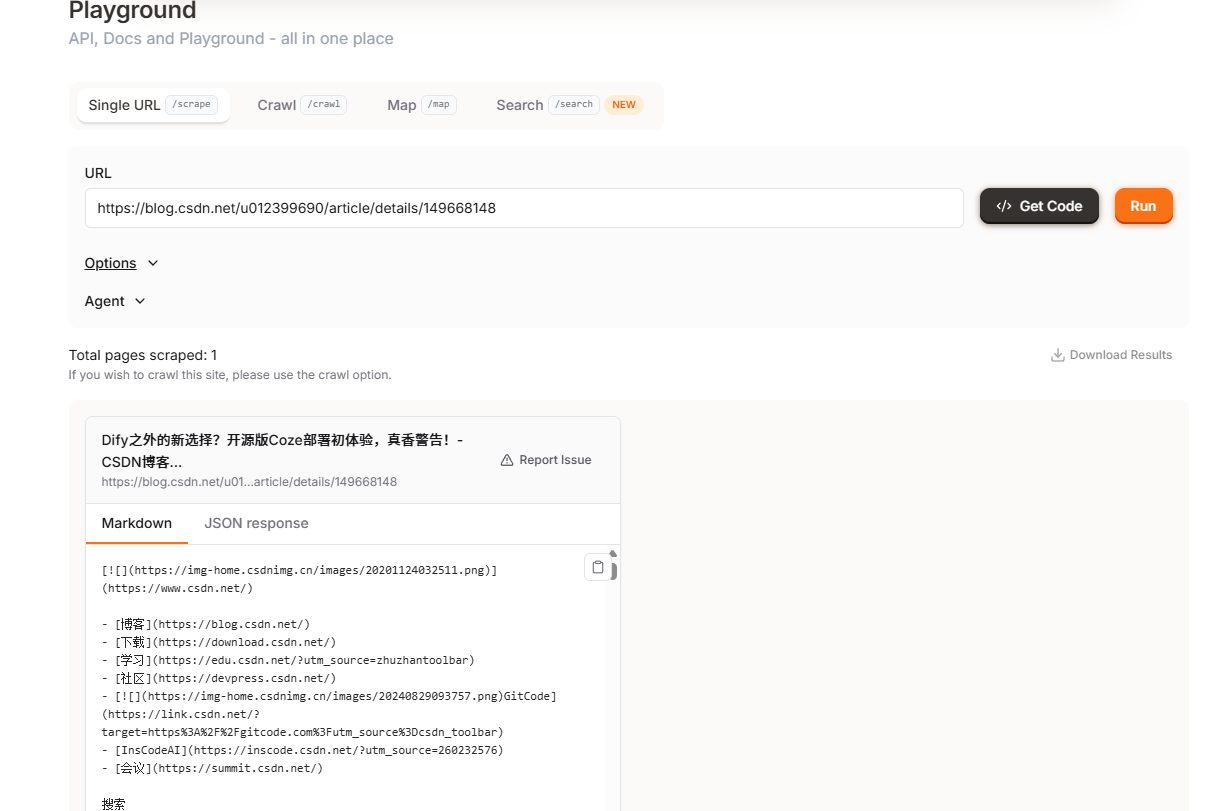The height and width of the screenshot is (811, 1216).
Task: Switch to Search mode tab
Action: coord(569,105)
